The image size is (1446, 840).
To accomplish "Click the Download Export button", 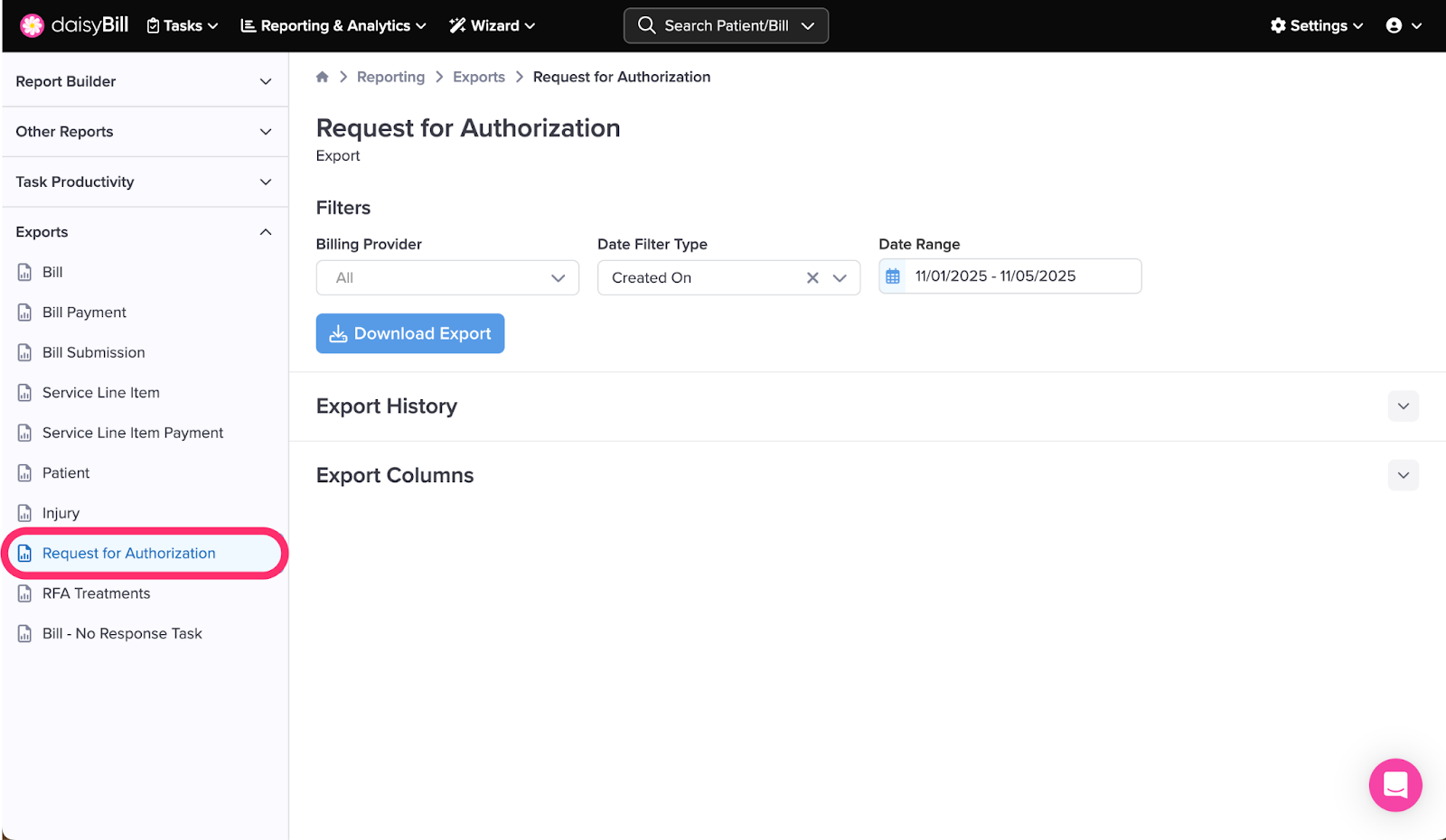I will tap(409, 333).
